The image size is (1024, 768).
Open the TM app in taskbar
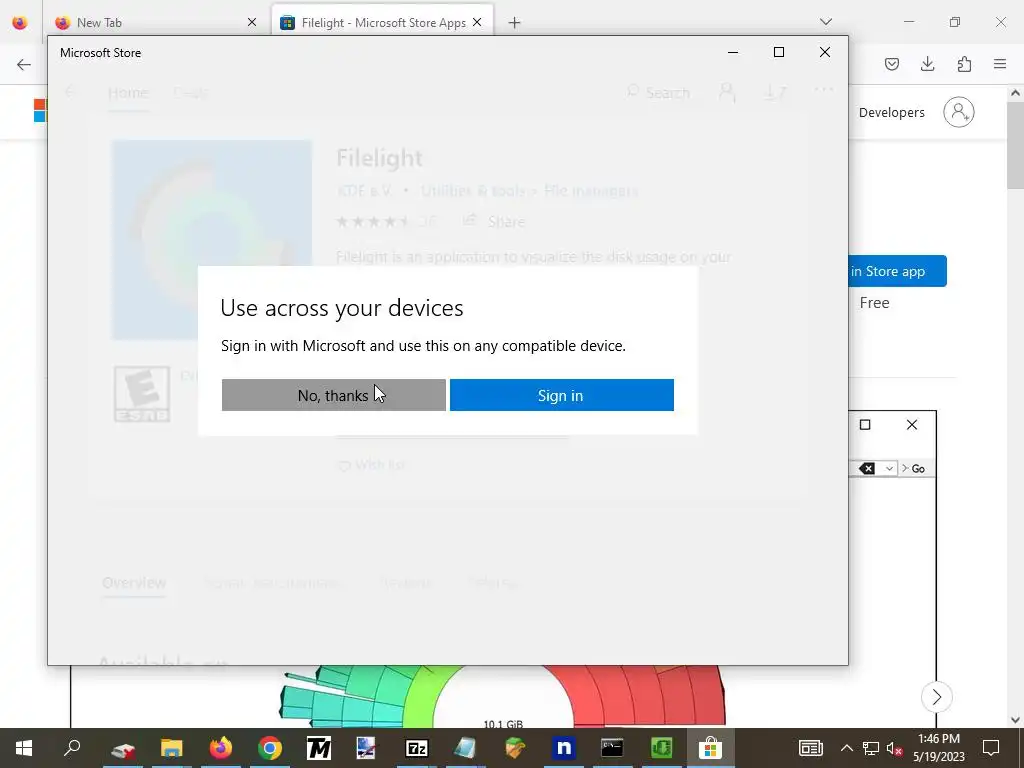pyautogui.click(x=319, y=748)
